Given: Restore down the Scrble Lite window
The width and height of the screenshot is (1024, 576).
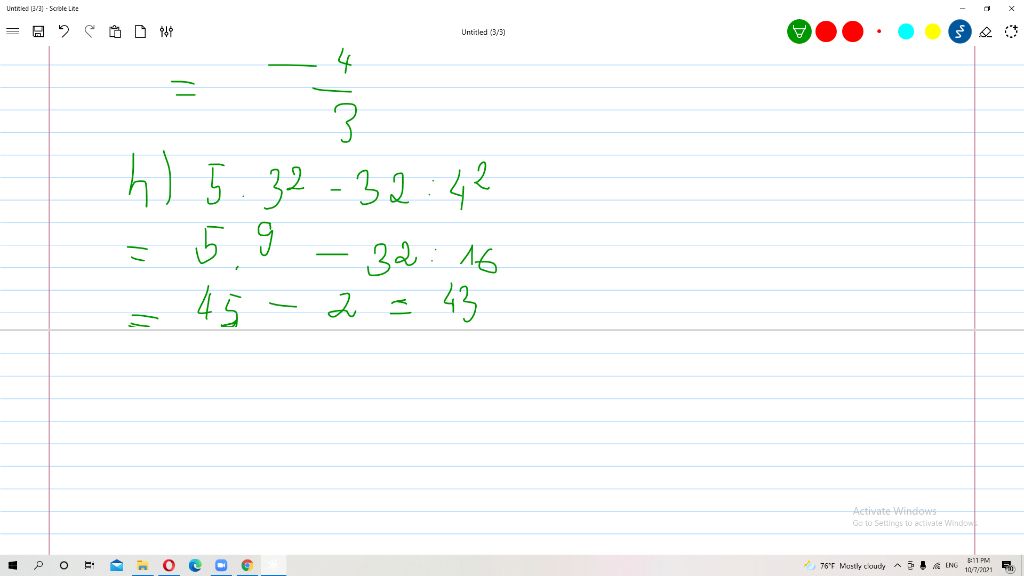Looking at the screenshot, I should (x=987, y=8).
